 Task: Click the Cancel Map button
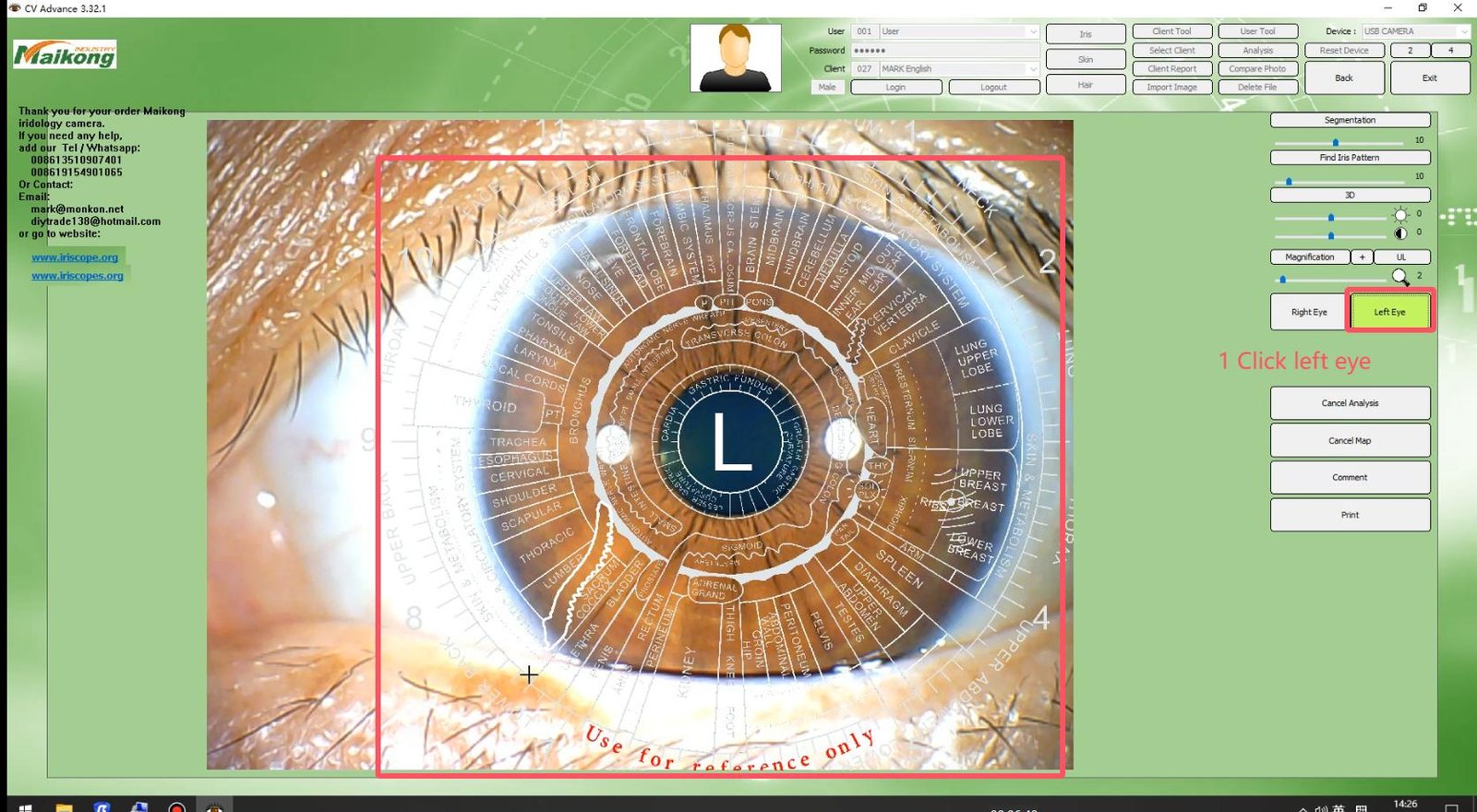[1350, 440]
